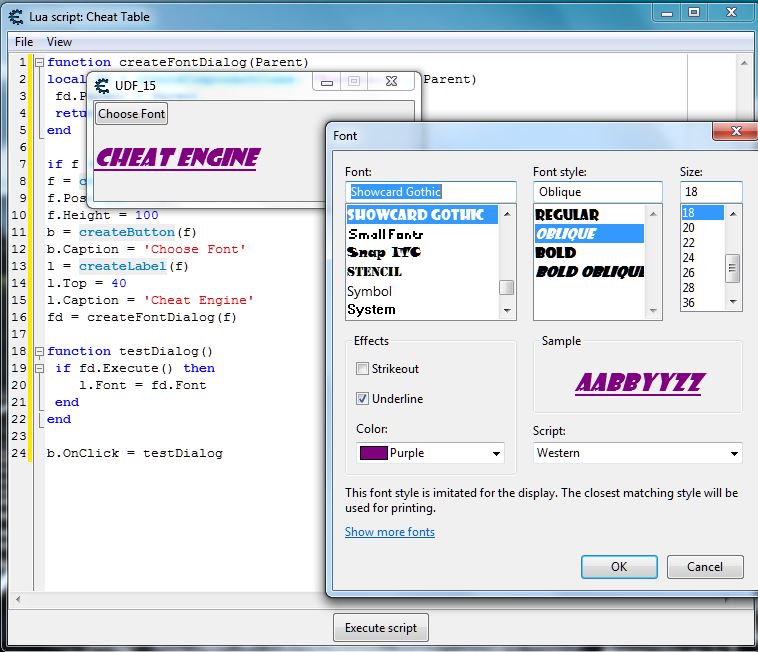758x652 pixels.
Task: Click the Size input field
Action: click(711, 192)
